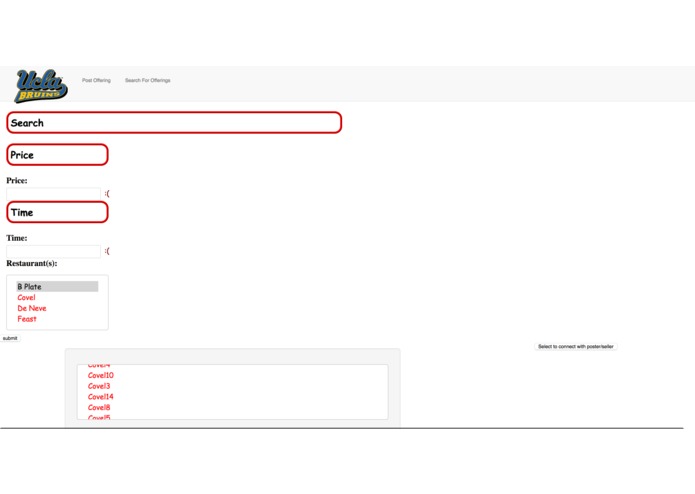
Task: Click the red-outlined Time heading box
Action: 57,212
